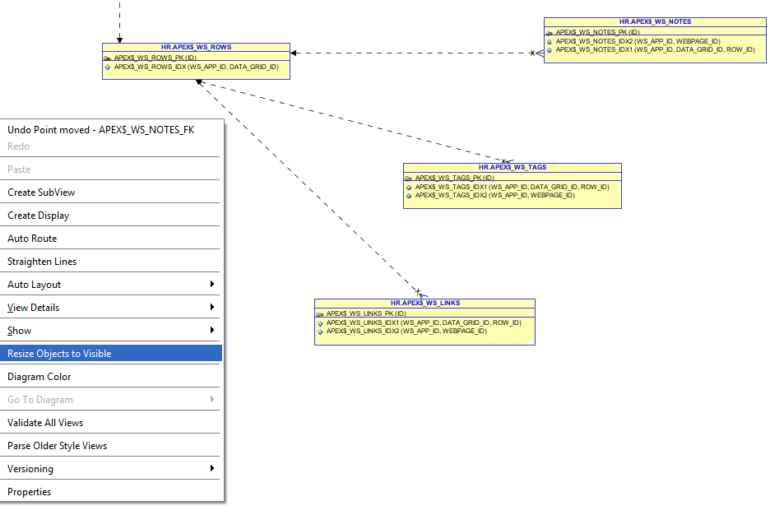Screen dimensions: 770x515
Task: Select the HR.APEX$_WS_ROWS table title
Action: click(196, 47)
